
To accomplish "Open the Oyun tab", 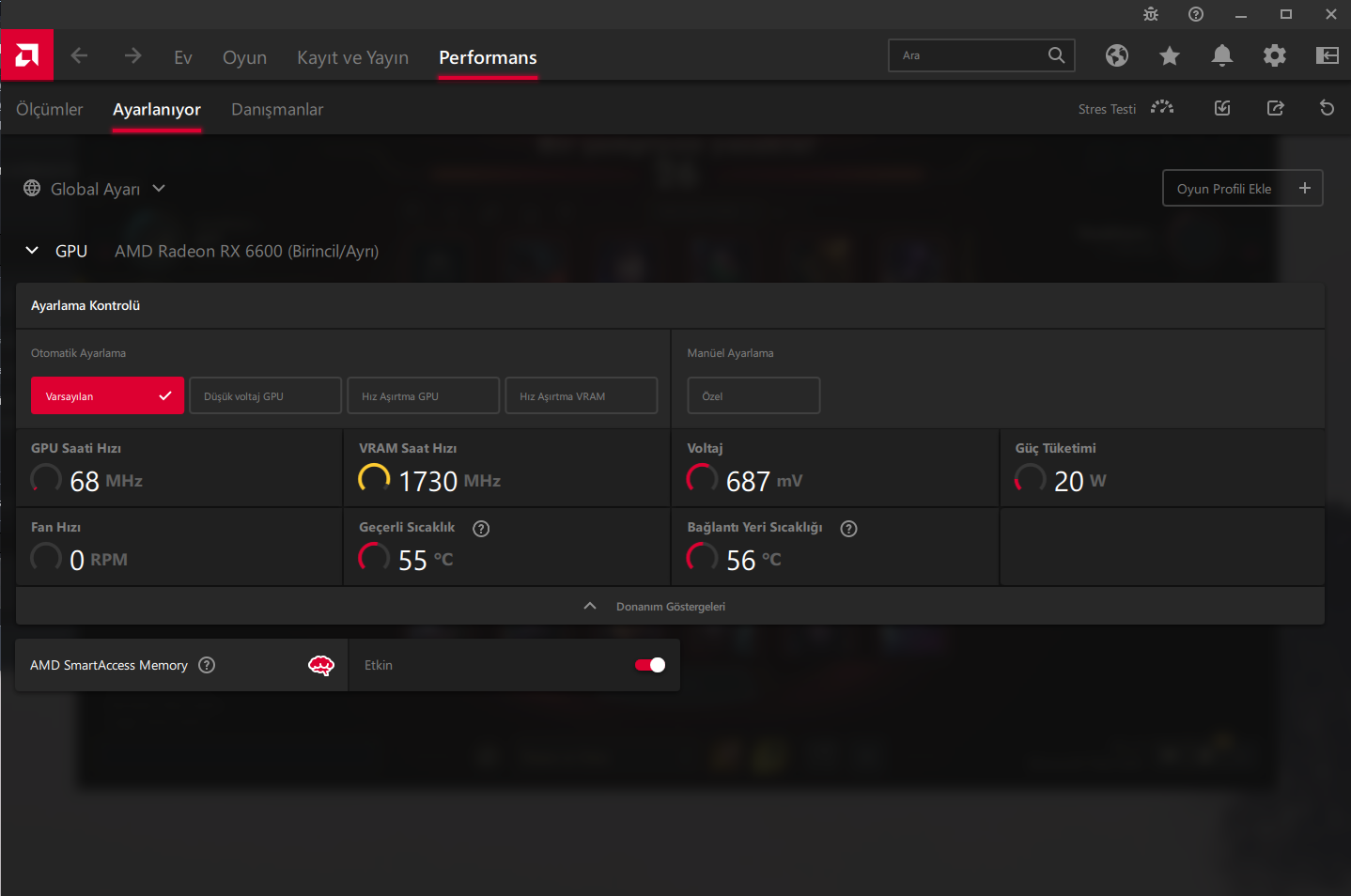I will [x=244, y=57].
